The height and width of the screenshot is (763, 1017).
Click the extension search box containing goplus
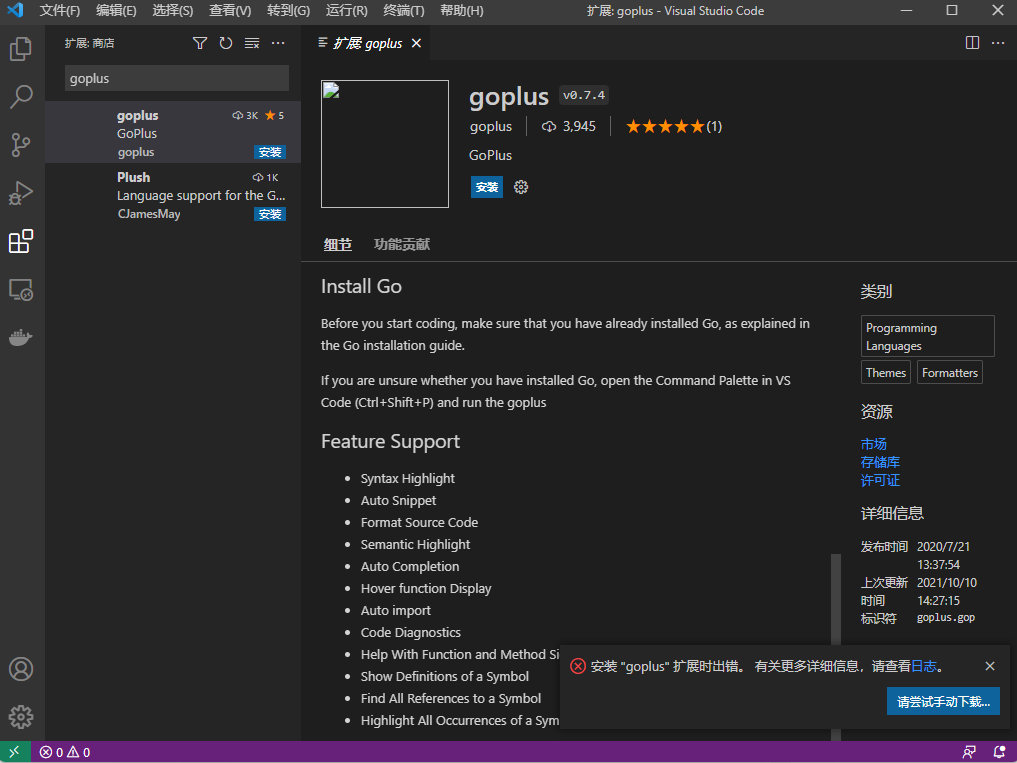point(176,78)
